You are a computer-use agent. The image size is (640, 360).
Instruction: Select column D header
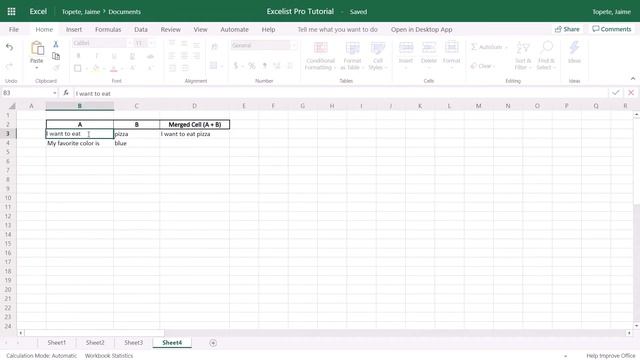click(x=194, y=106)
